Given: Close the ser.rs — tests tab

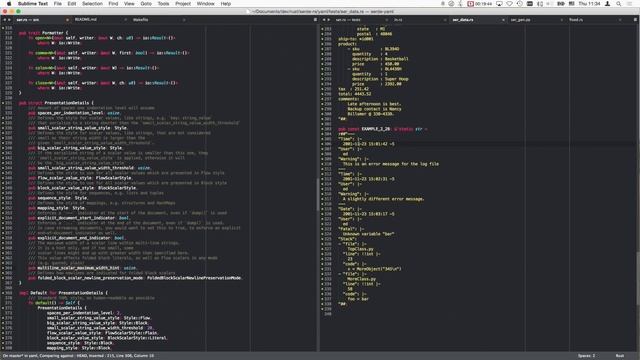Looking at the screenshot, I should coord(387,20).
